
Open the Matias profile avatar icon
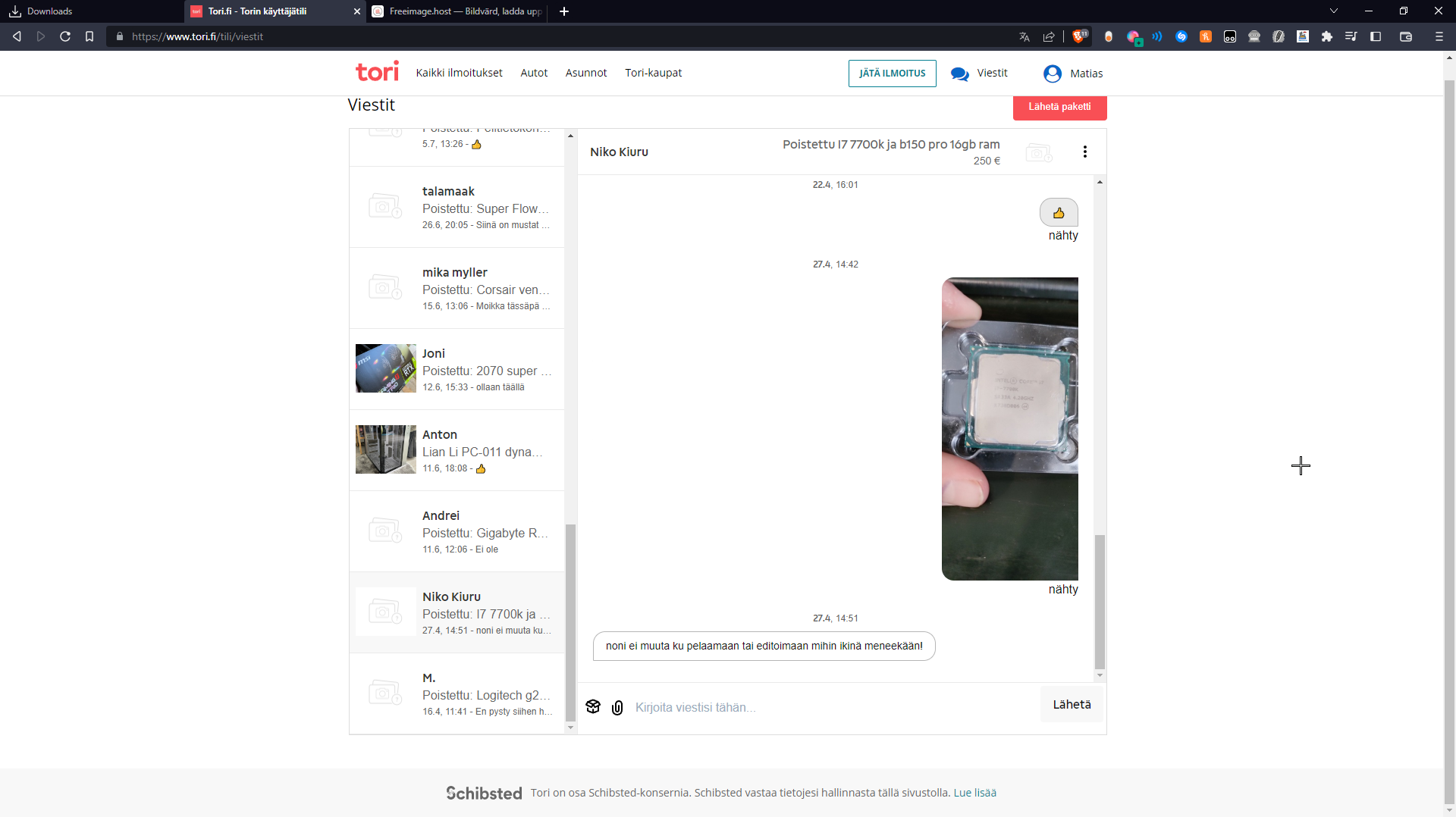[x=1053, y=74]
